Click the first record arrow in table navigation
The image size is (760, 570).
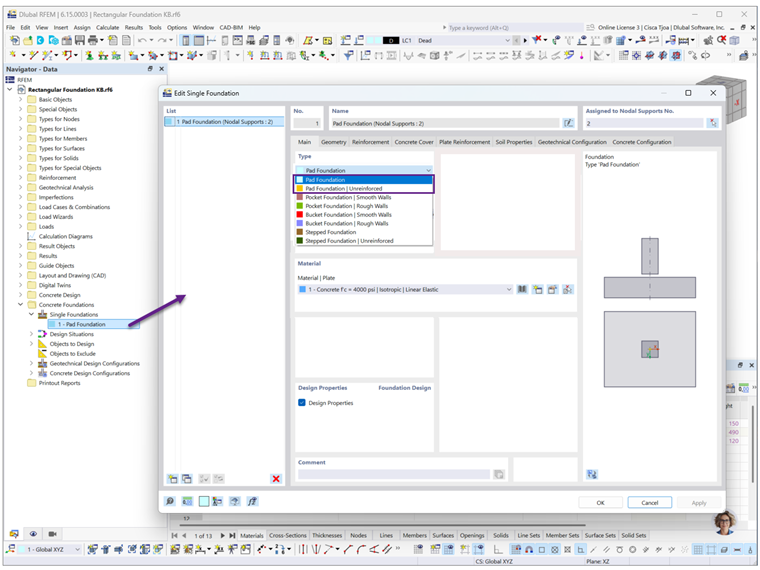pos(174,536)
